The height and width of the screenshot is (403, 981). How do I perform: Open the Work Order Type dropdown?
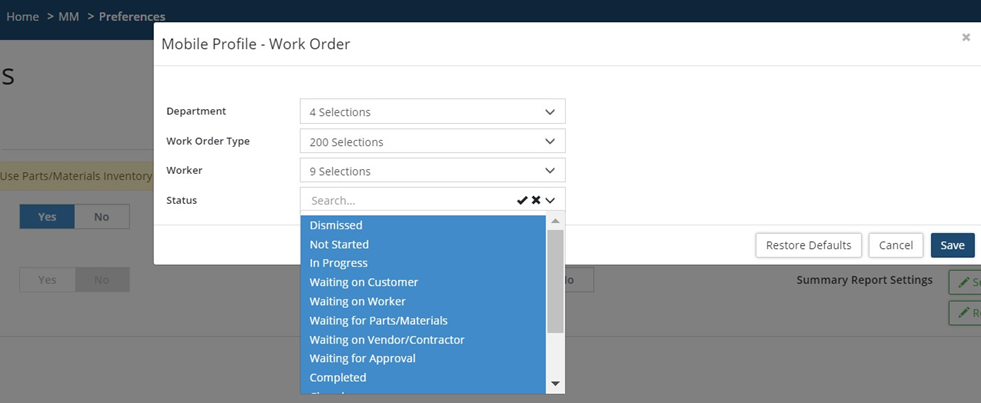(x=432, y=141)
